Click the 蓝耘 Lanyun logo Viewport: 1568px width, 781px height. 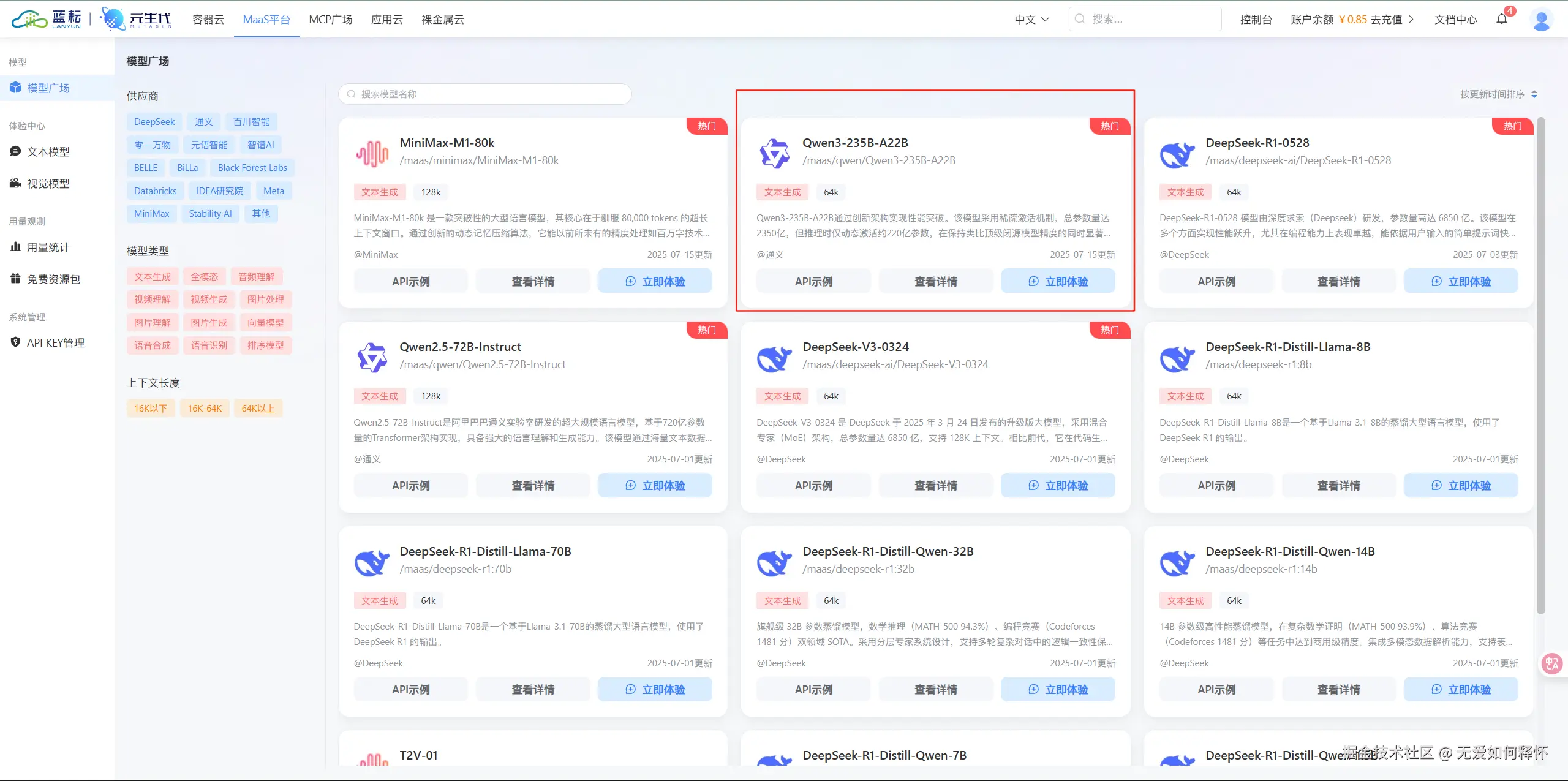47,19
